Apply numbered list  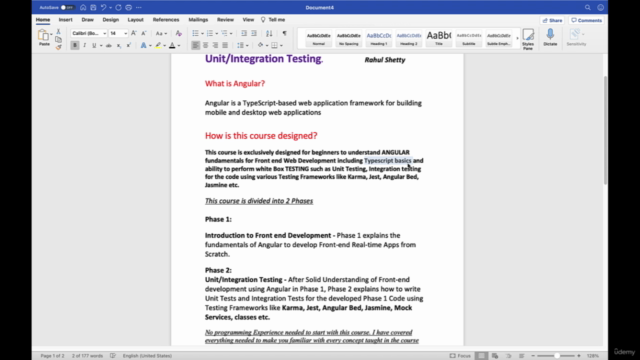pyautogui.click(x=210, y=33)
